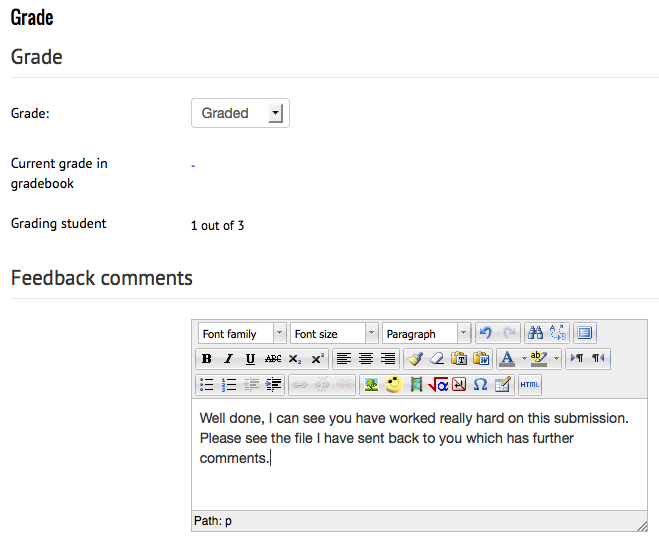This screenshot has height=543, width=659.
Task: Click the Undo icon
Action: (485, 333)
